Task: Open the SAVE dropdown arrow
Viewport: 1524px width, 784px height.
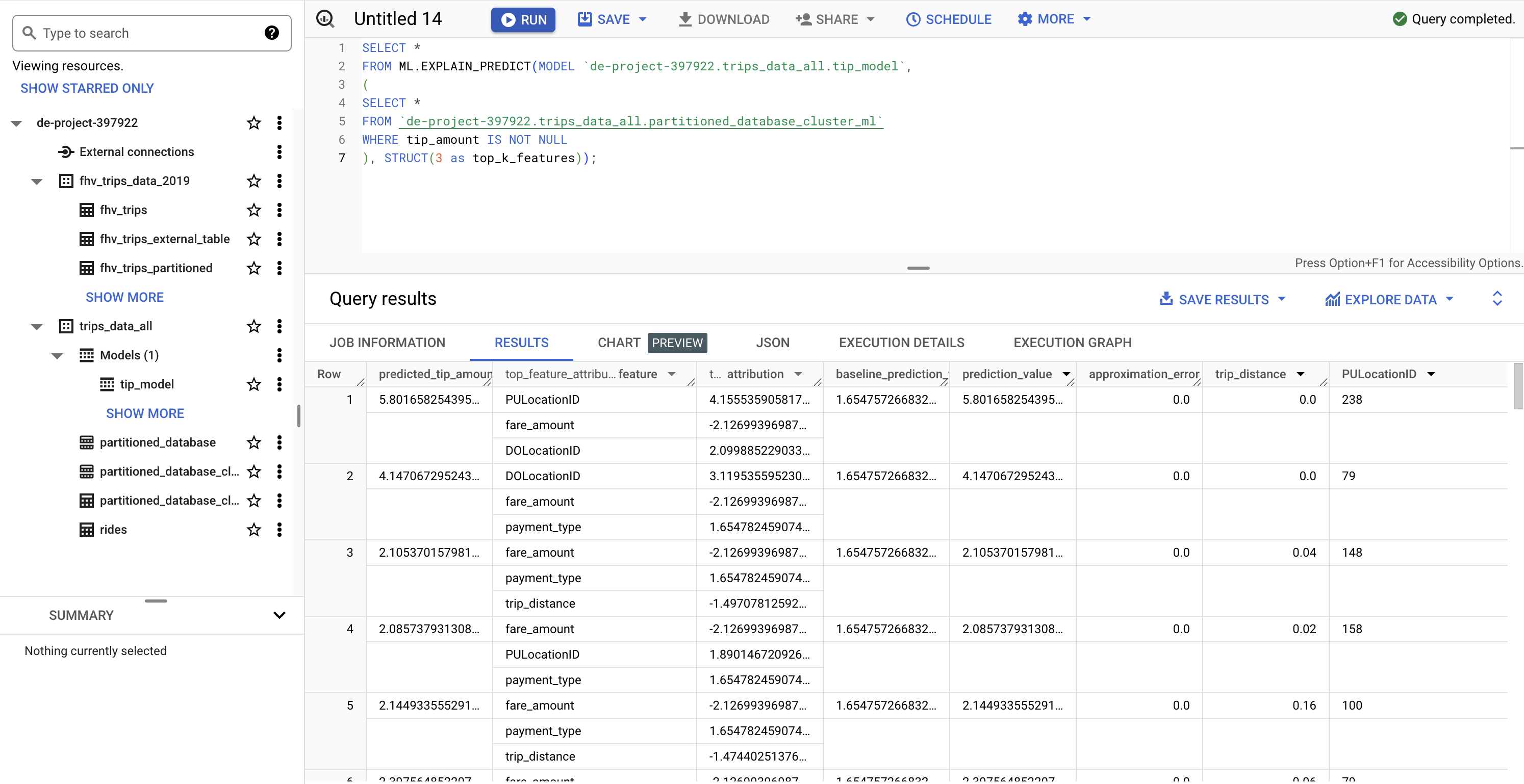Action: point(643,19)
